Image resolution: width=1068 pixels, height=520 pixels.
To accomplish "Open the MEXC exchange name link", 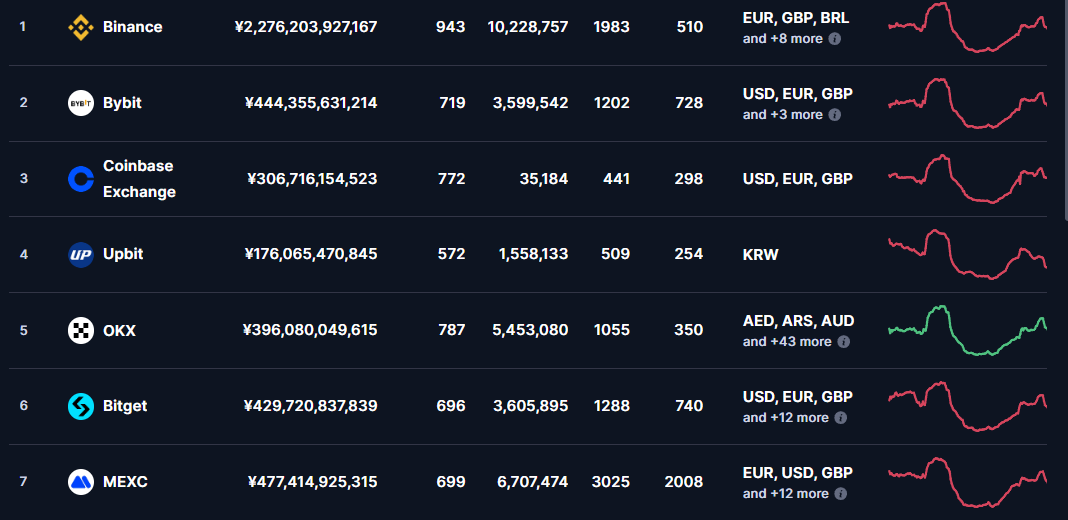I will pos(125,483).
